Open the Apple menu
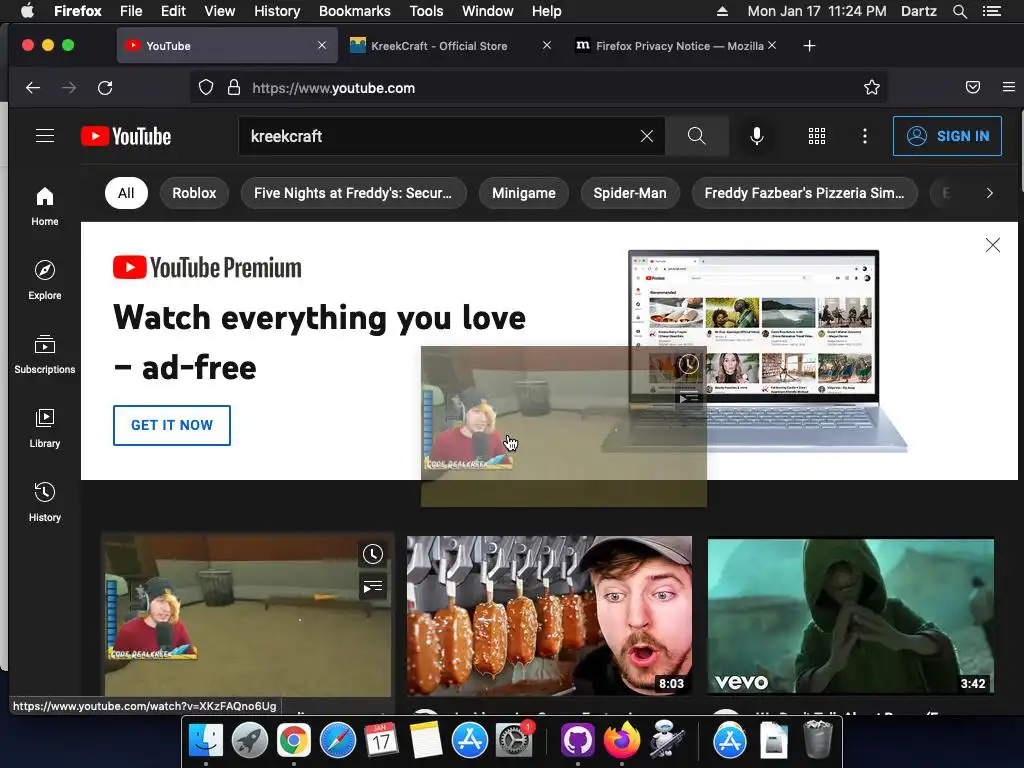This screenshot has height=768, width=1024. click(x=27, y=11)
